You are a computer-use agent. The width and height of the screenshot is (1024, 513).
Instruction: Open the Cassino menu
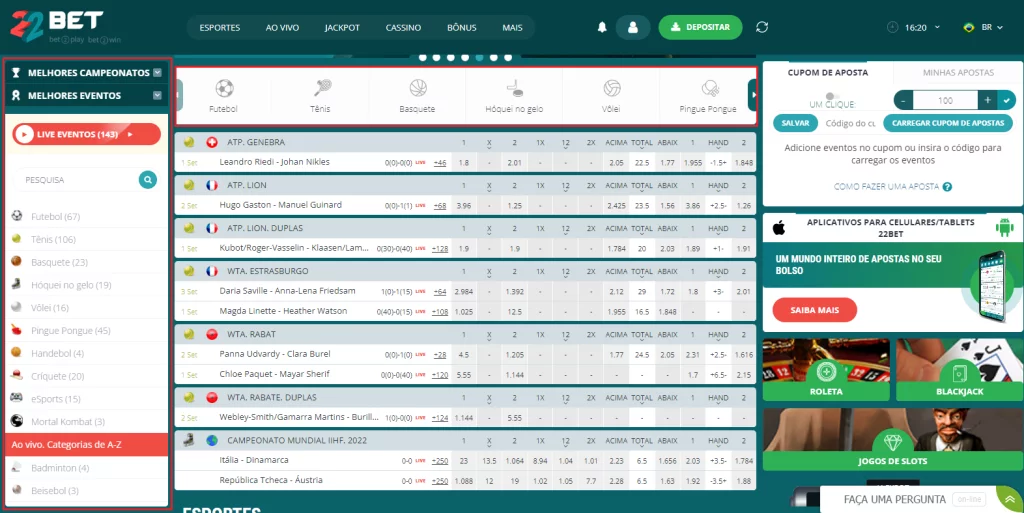point(404,27)
